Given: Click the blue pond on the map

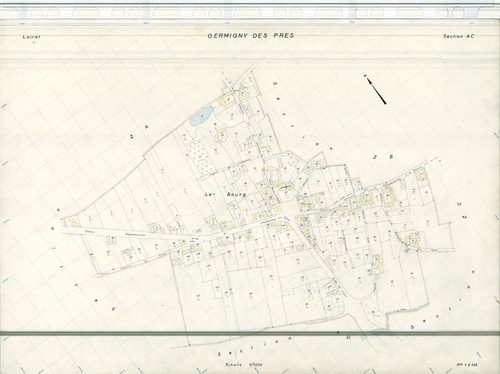Looking at the screenshot, I should 201,115.
